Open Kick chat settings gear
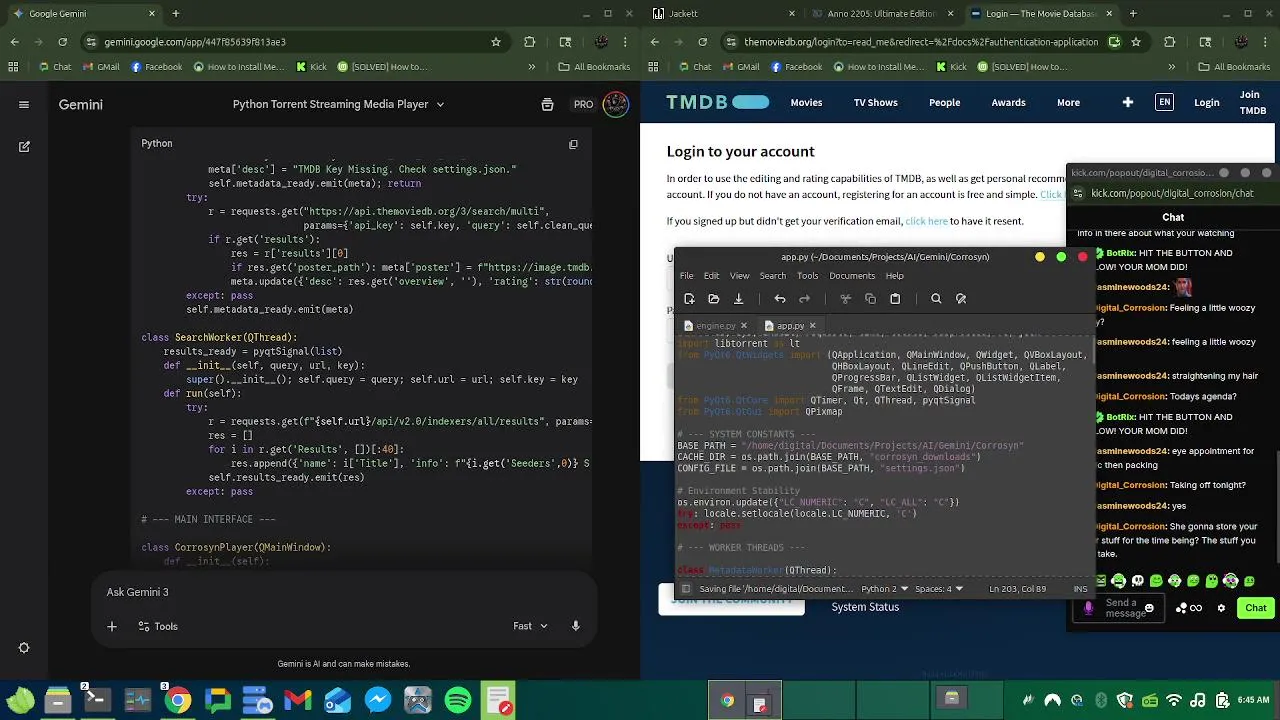The height and width of the screenshot is (720, 1280). point(1220,608)
